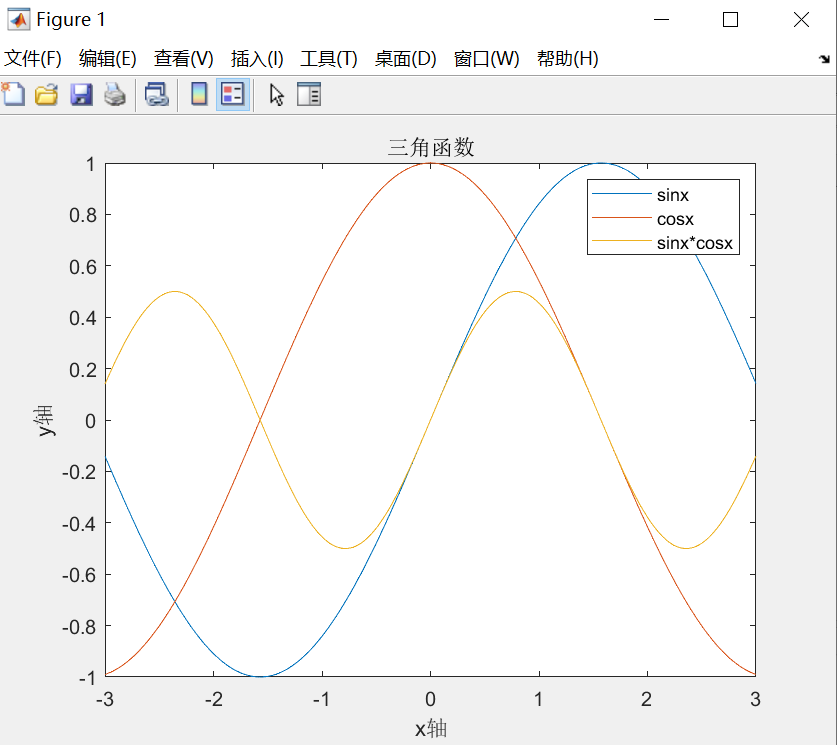Save the figure via the floppy disk icon
837x745 pixels.
click(x=79, y=94)
